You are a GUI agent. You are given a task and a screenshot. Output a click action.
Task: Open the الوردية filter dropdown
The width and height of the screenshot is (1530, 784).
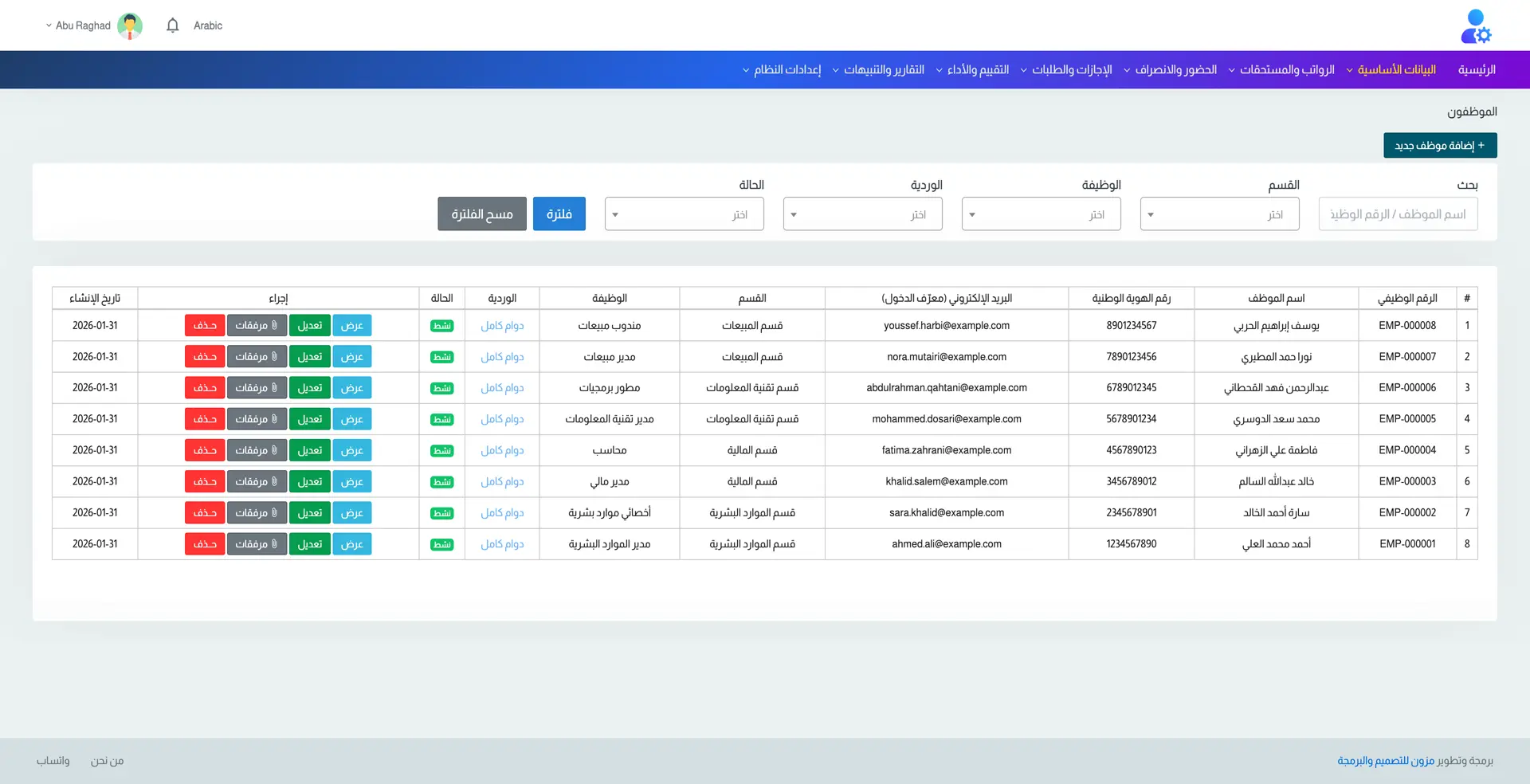click(x=862, y=214)
